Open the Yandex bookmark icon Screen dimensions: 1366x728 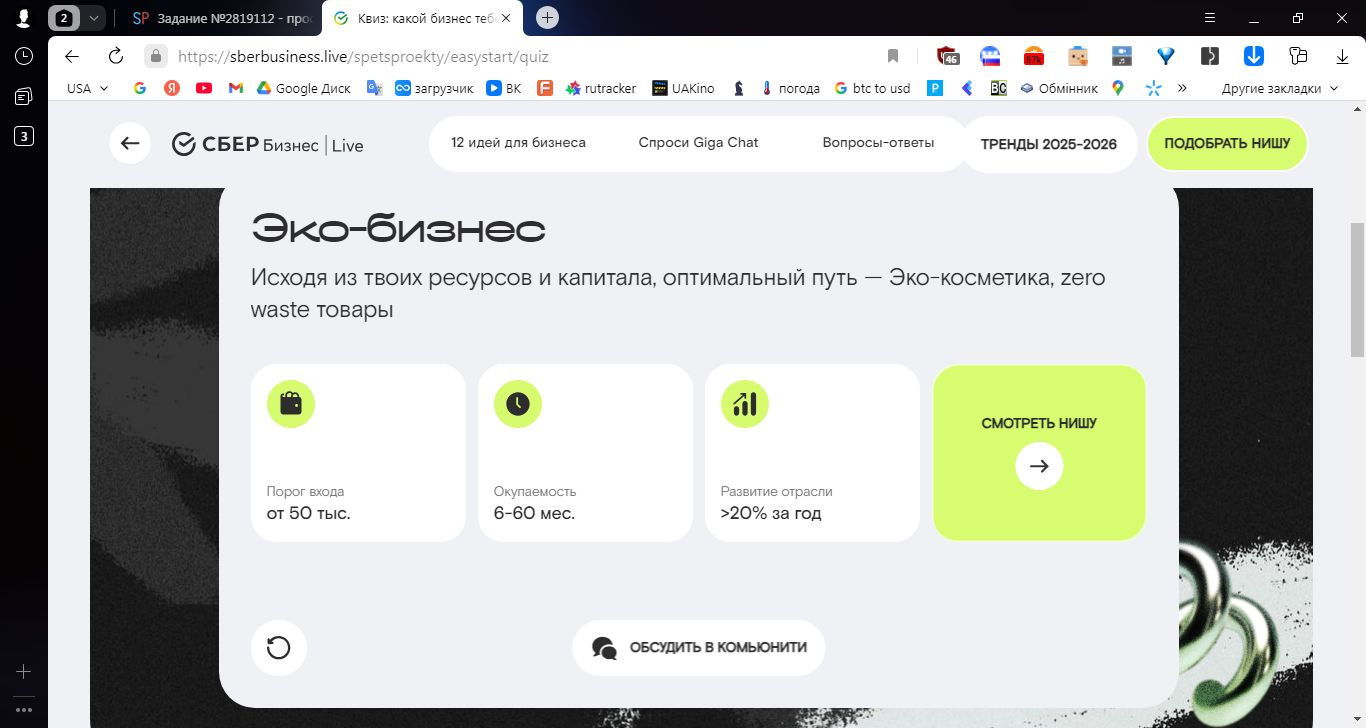click(172, 88)
